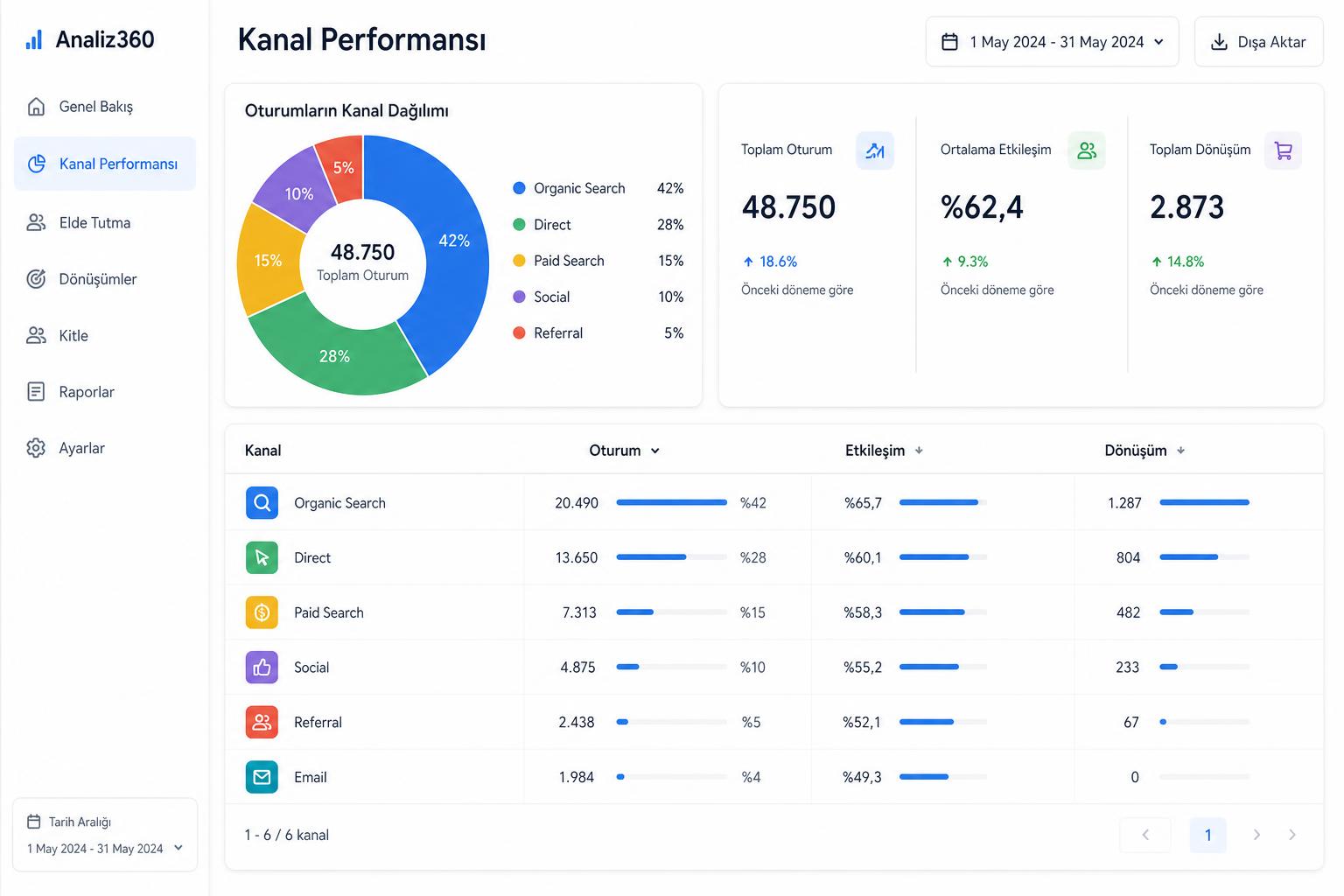
Task: Click the Kitle people icon
Action: pos(36,335)
